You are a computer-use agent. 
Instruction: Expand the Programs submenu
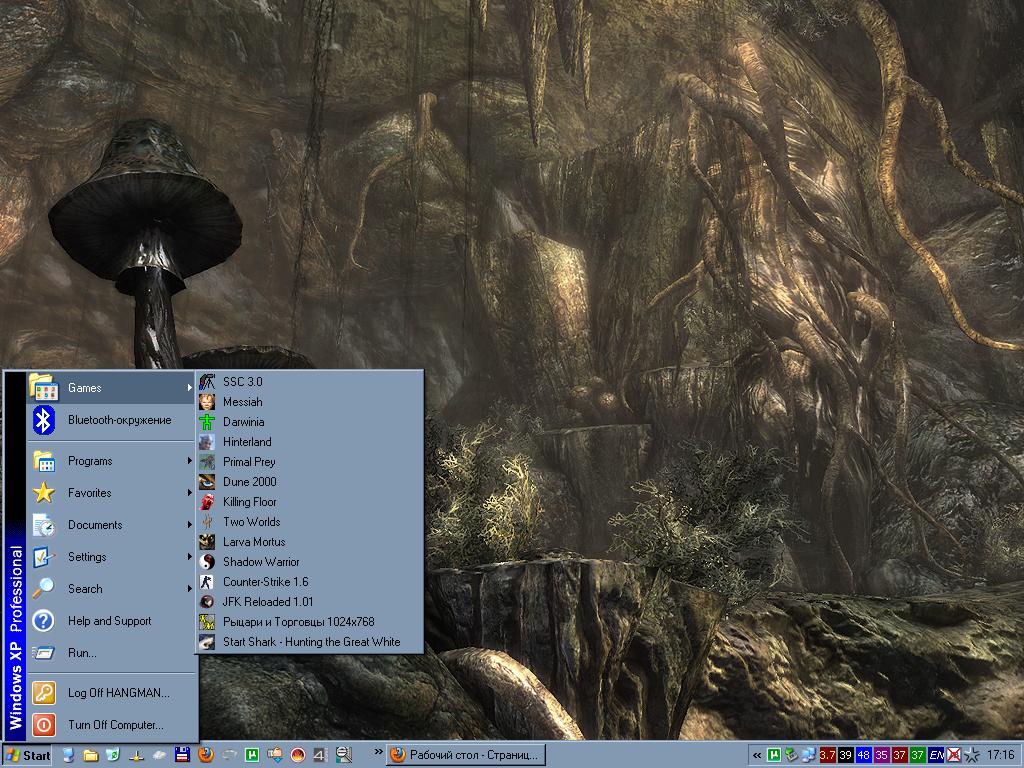point(111,461)
